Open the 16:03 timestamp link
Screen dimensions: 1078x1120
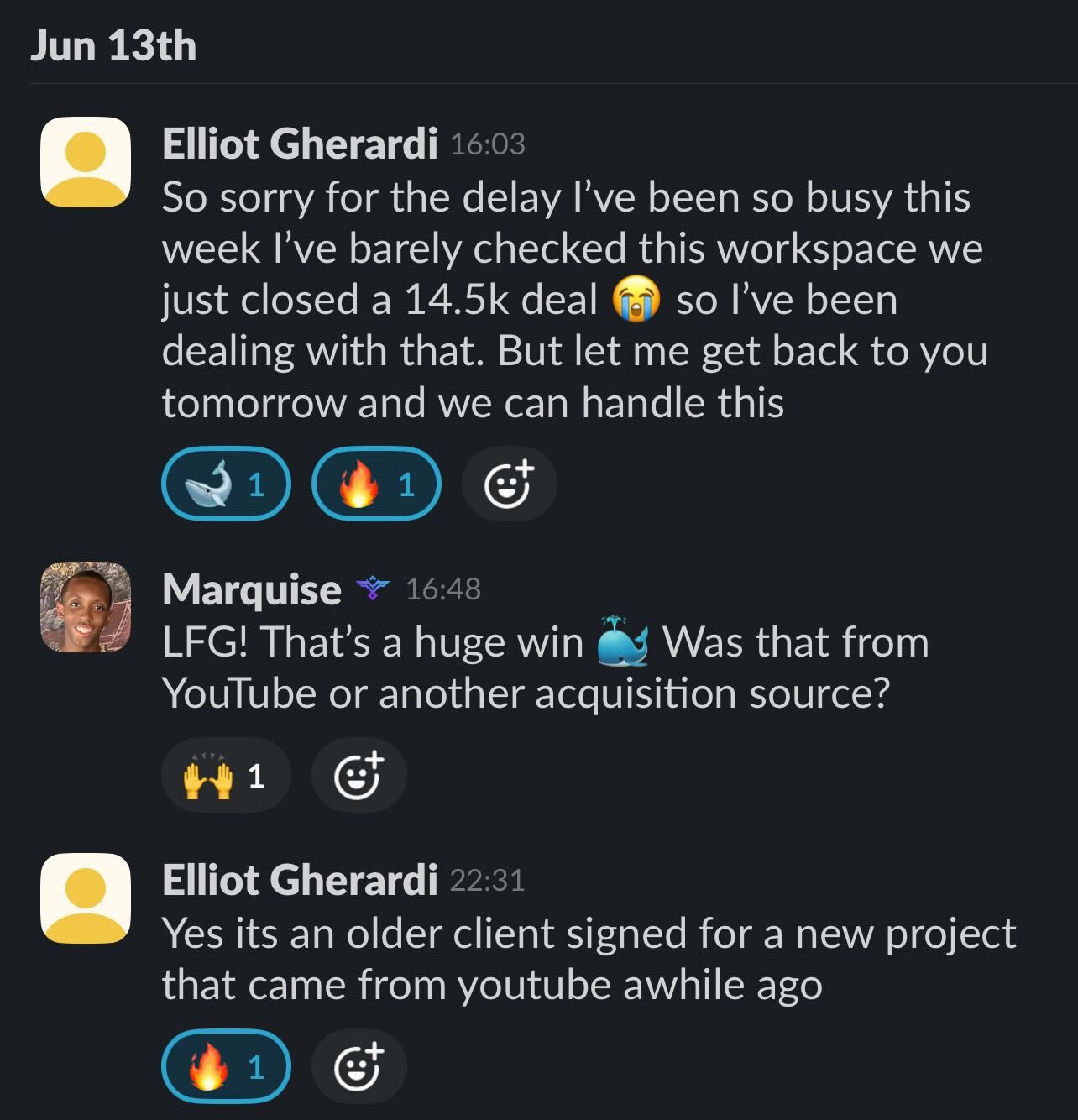(x=488, y=144)
